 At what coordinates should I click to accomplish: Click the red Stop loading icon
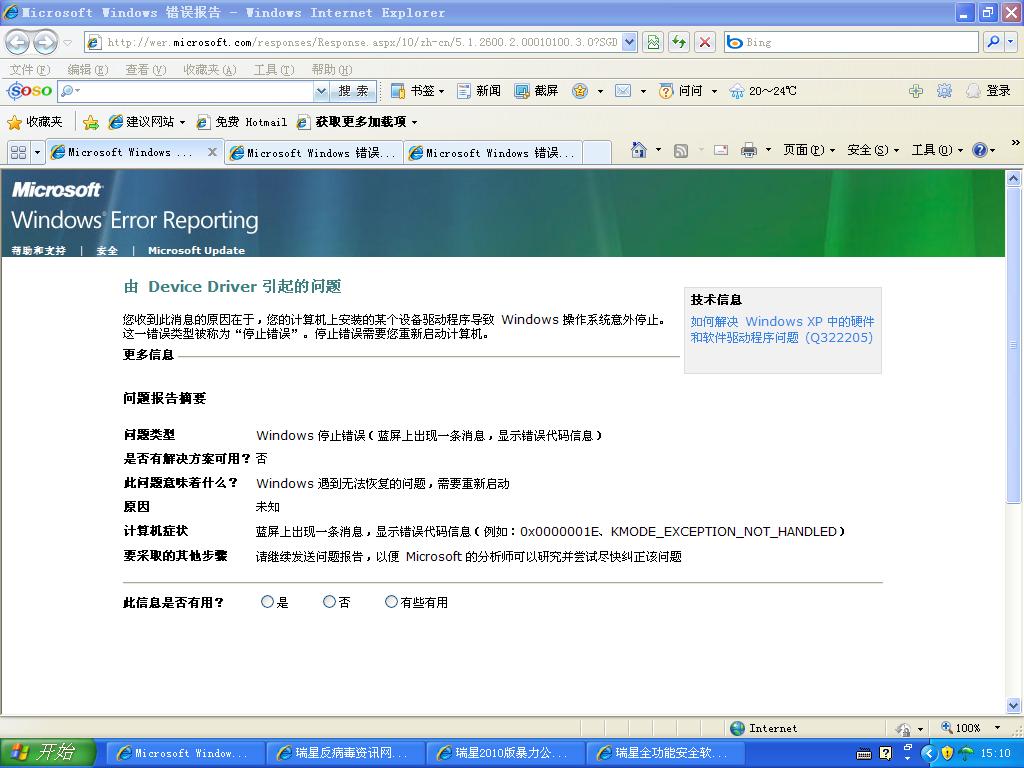pos(705,42)
